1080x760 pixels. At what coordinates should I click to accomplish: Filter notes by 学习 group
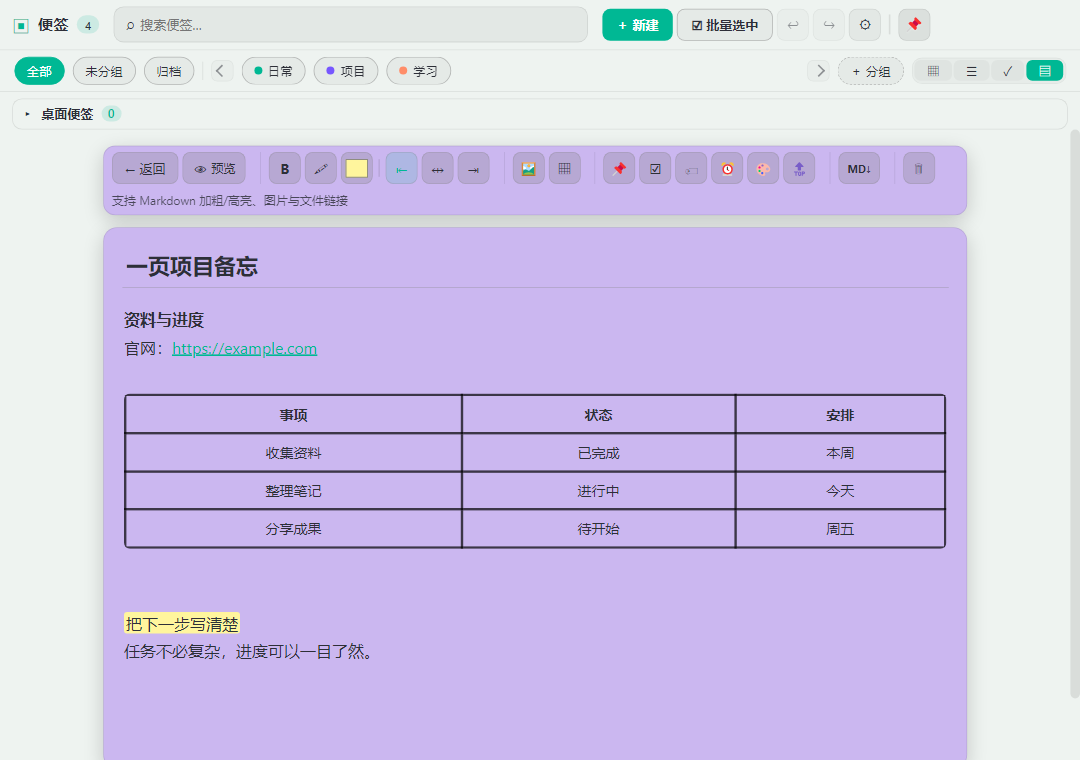419,71
